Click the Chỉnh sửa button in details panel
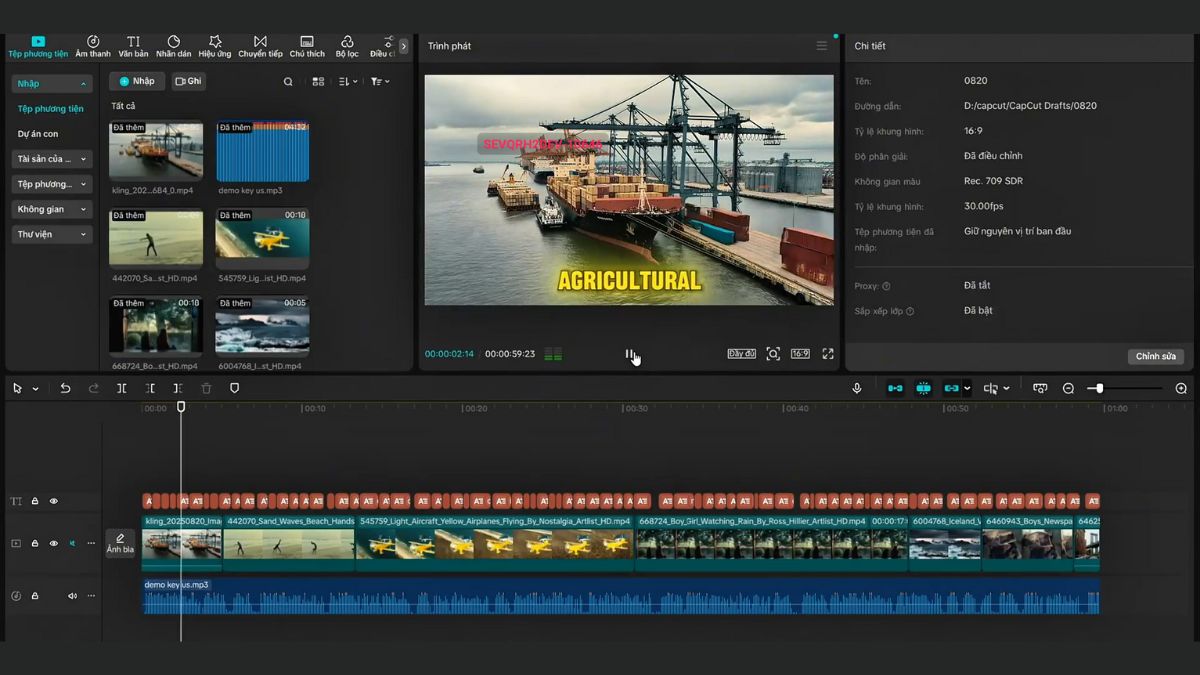 [1158, 355]
